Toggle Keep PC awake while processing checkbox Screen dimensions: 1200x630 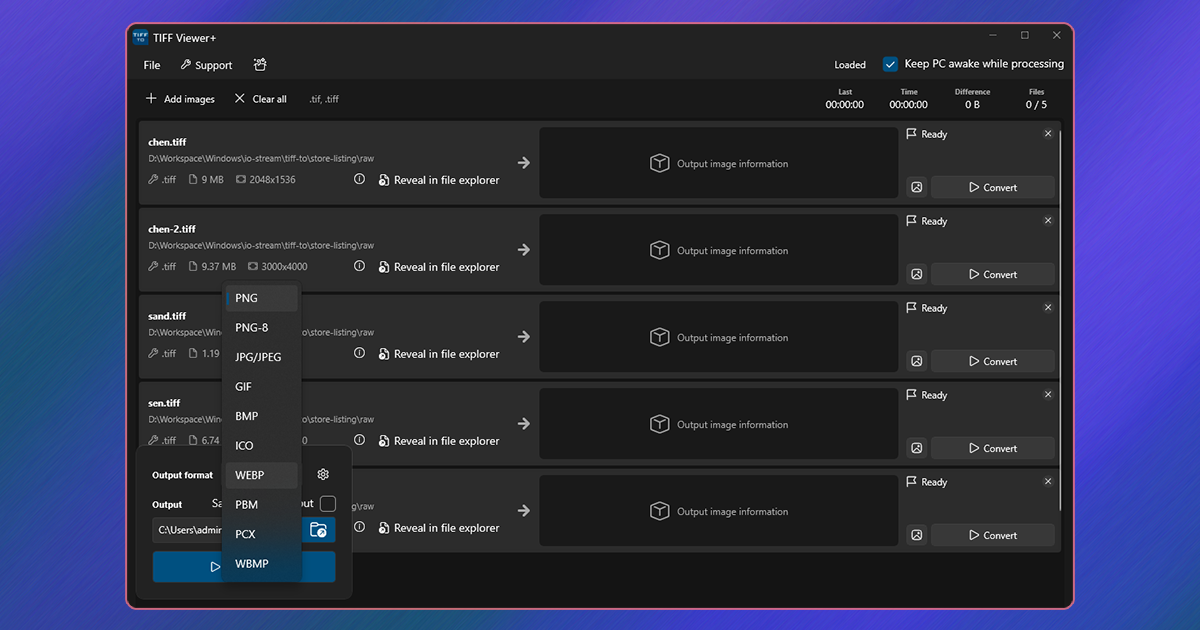pyautogui.click(x=890, y=64)
